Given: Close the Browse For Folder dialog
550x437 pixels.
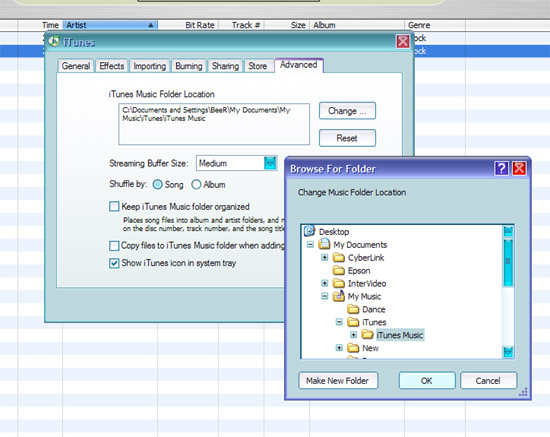Looking at the screenshot, I should [x=519, y=169].
